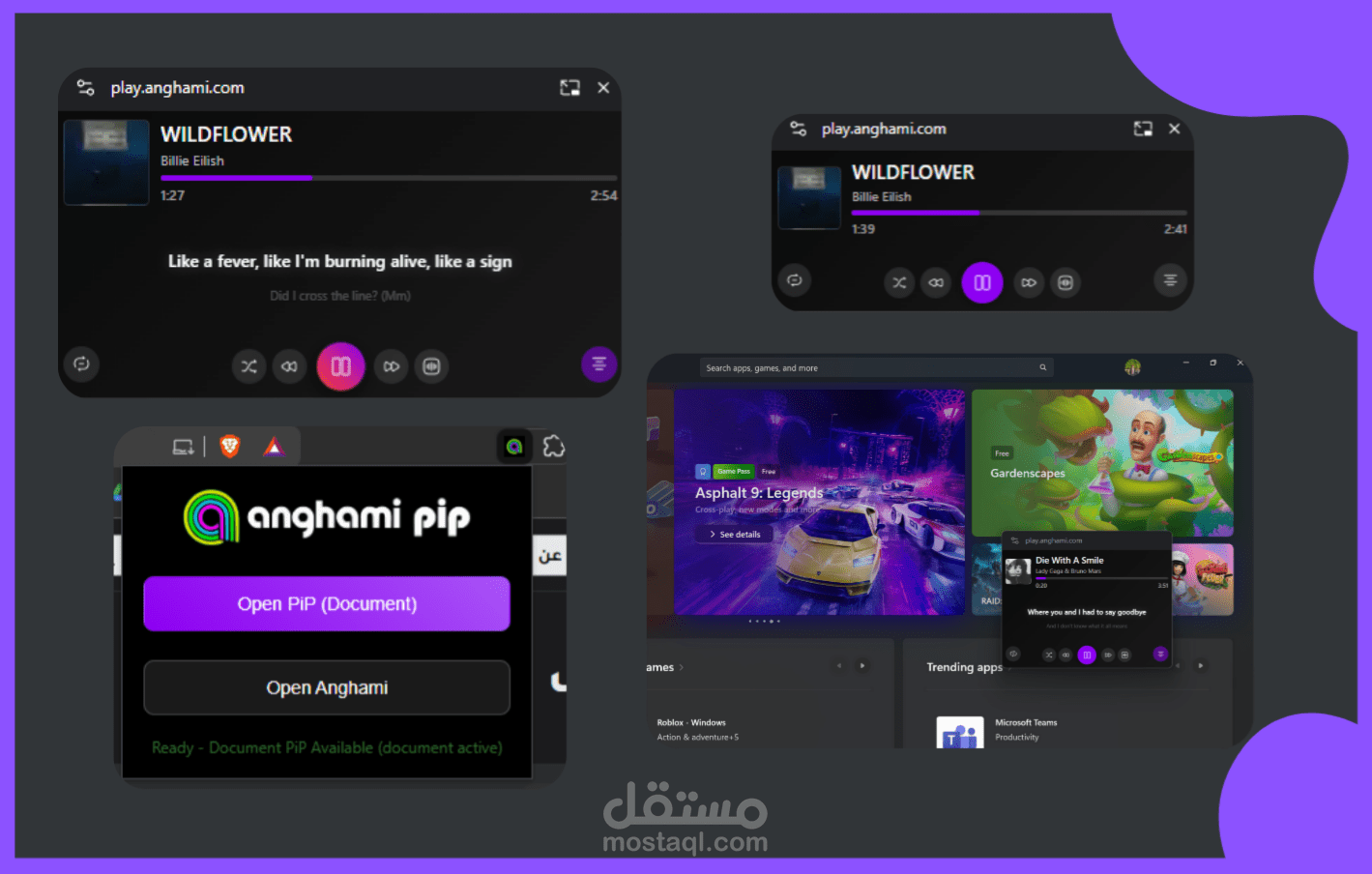Select the equalizer icon beside fast-forward
This screenshot has height=874, width=1372.
pos(431,366)
